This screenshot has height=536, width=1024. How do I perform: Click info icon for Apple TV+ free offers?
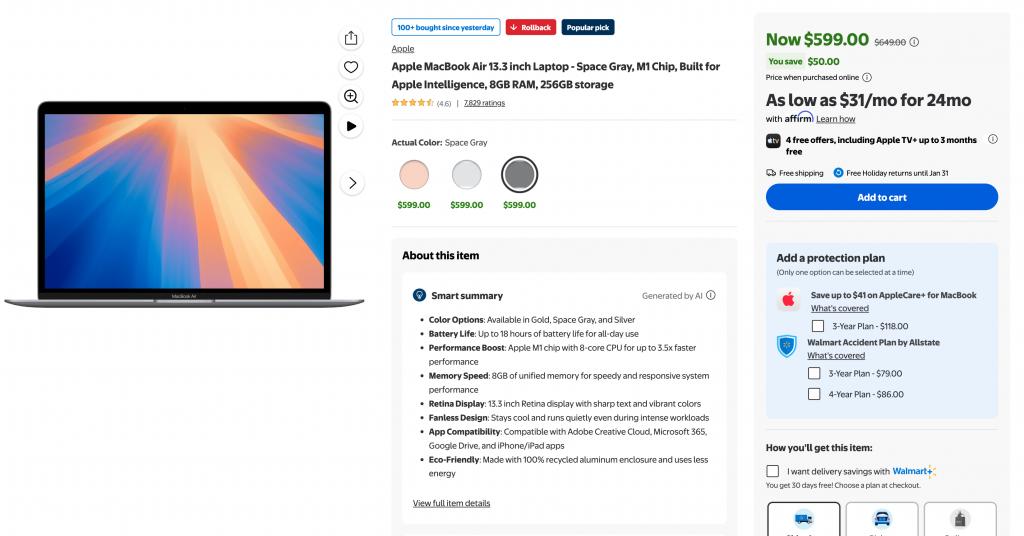point(992,140)
